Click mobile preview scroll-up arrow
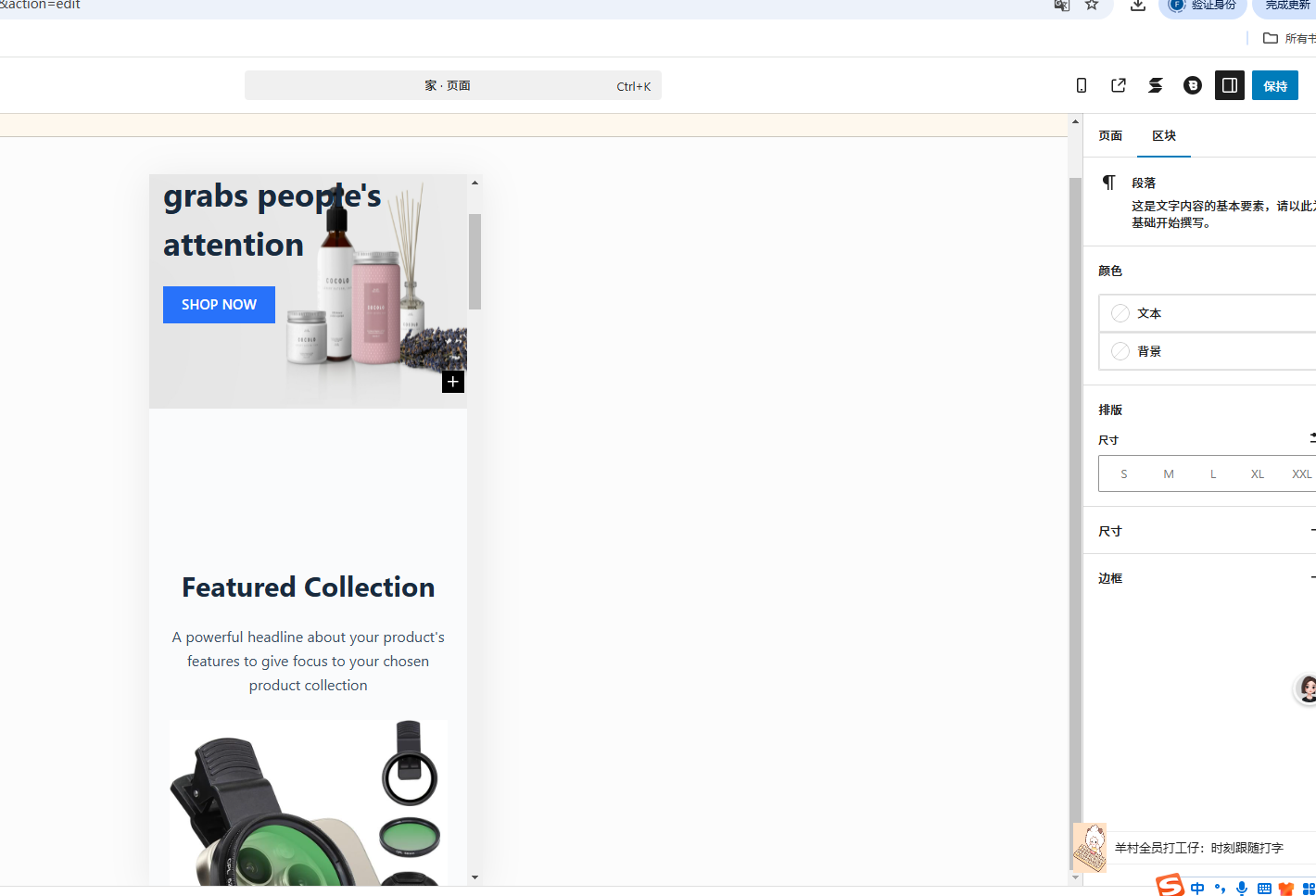The image size is (1316, 896). pyautogui.click(x=475, y=183)
